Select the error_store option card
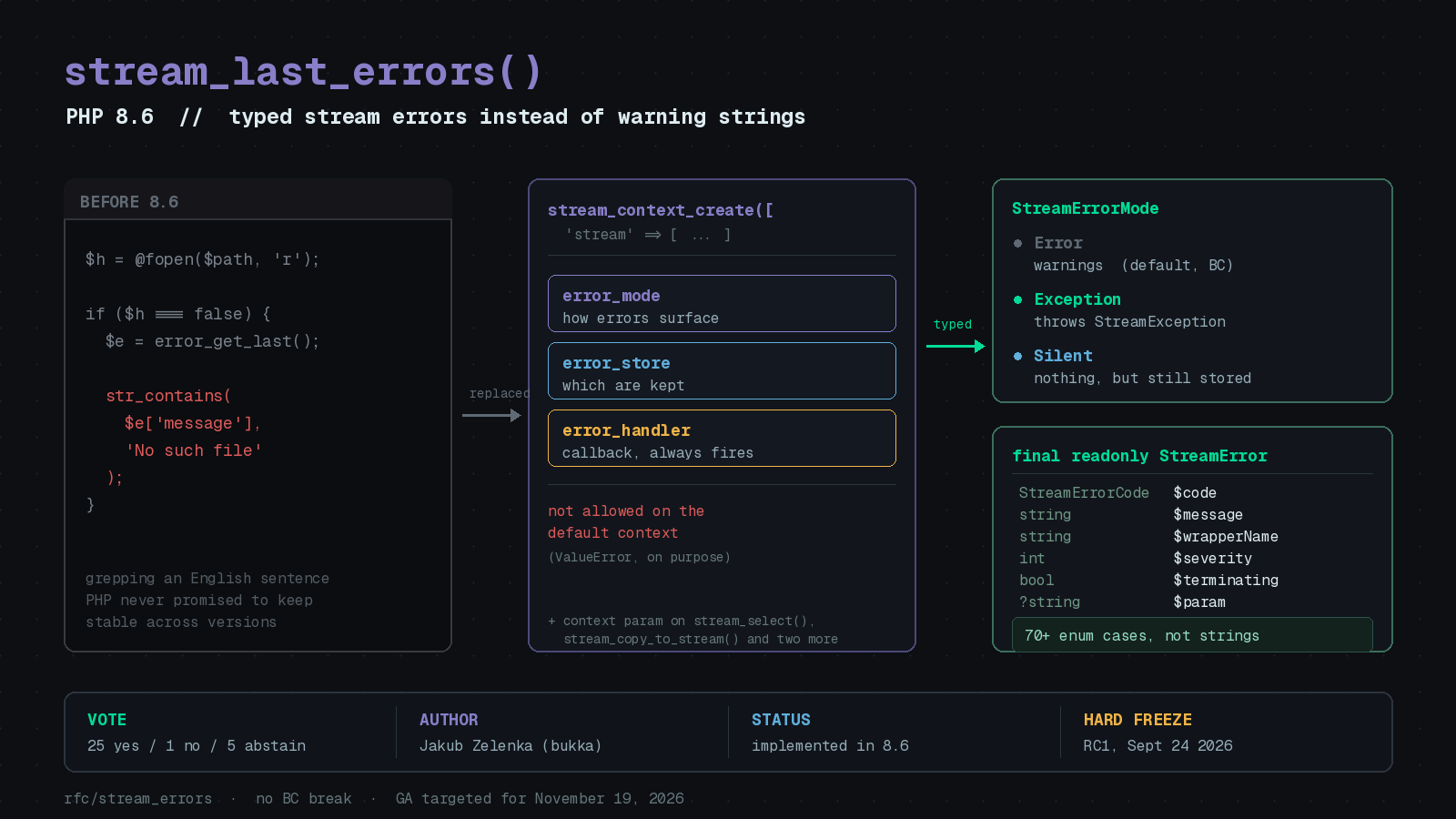1456x819 pixels. pyautogui.click(x=722, y=371)
